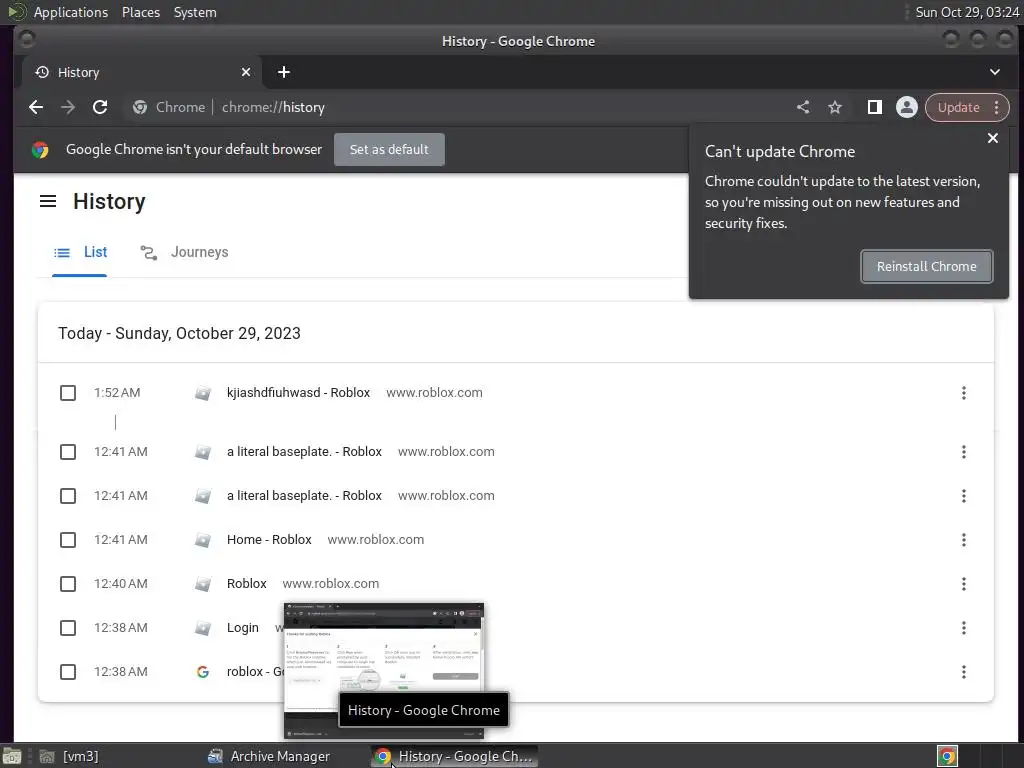Open the Home - Roblox history link

[x=269, y=539]
